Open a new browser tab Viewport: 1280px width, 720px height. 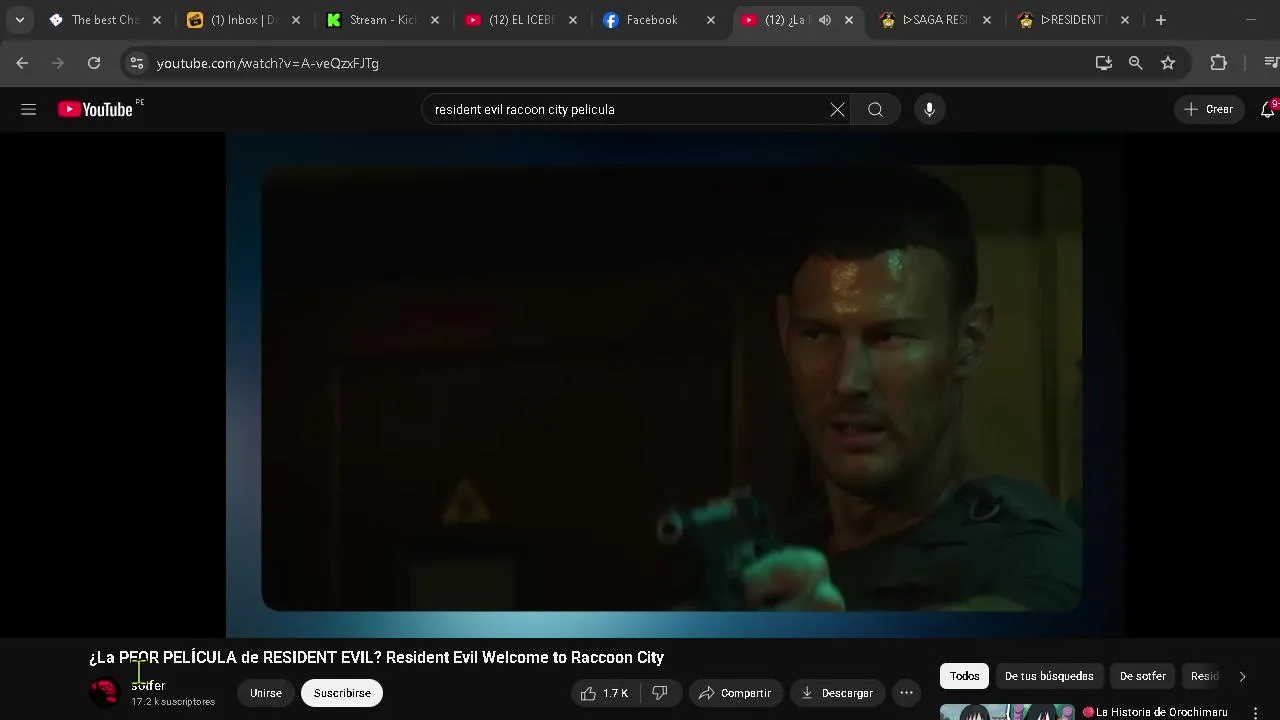click(1160, 20)
